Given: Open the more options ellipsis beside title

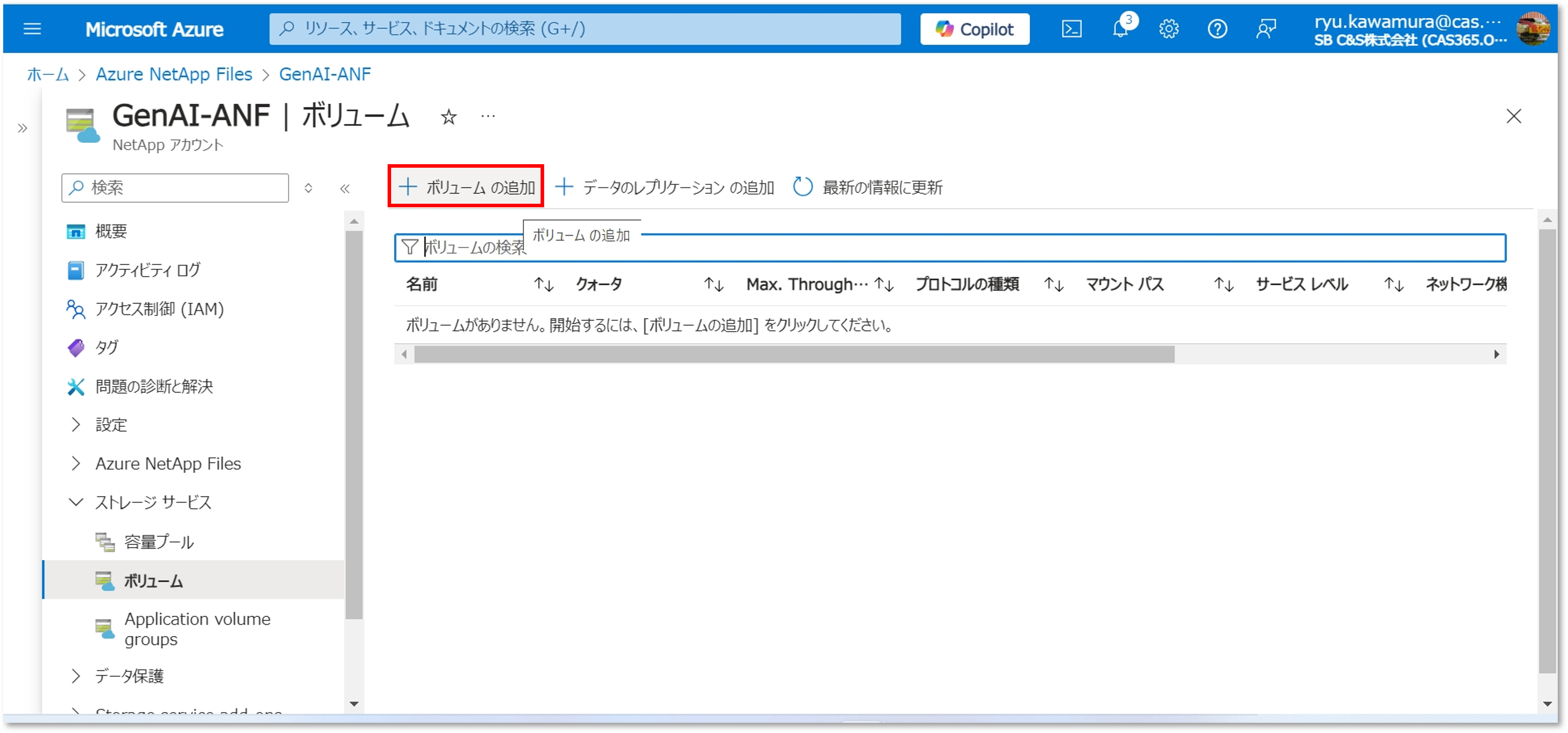Looking at the screenshot, I should point(488,115).
